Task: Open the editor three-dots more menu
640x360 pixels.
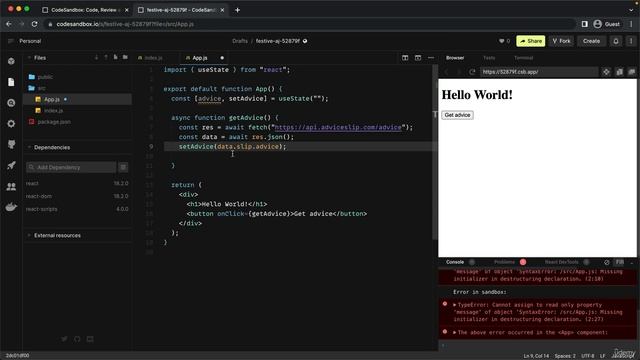Action: (x=431, y=58)
